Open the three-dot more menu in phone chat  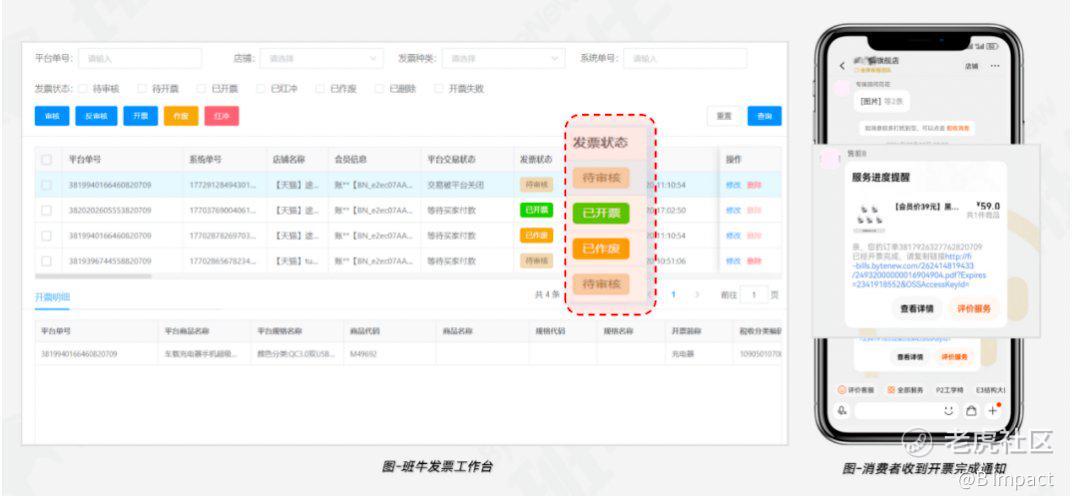995,66
